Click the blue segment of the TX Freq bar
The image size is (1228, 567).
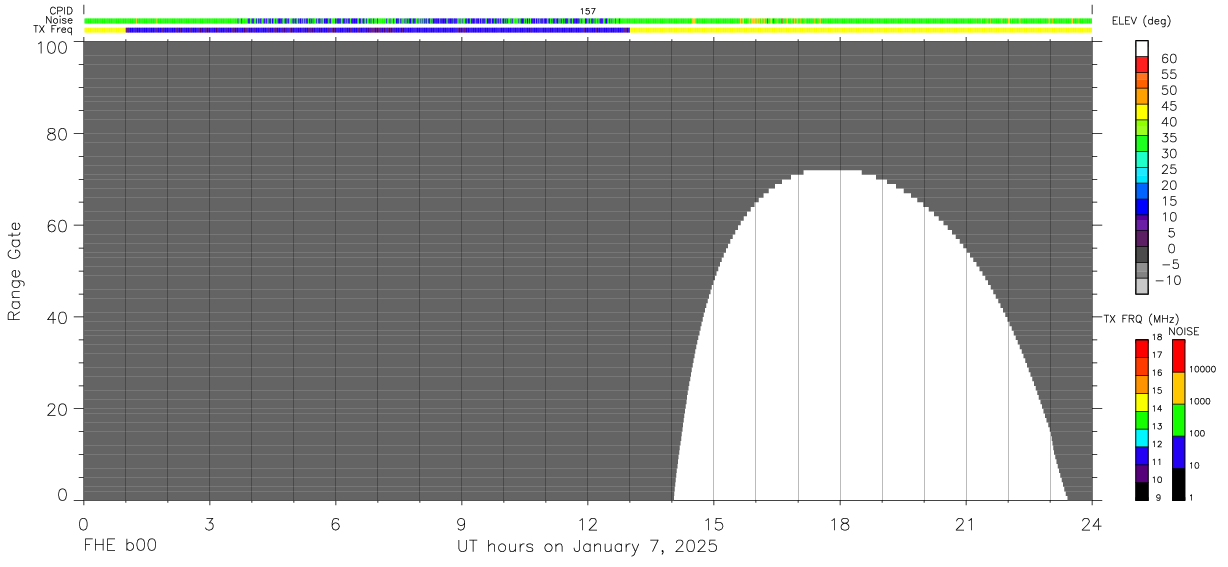(377, 30)
